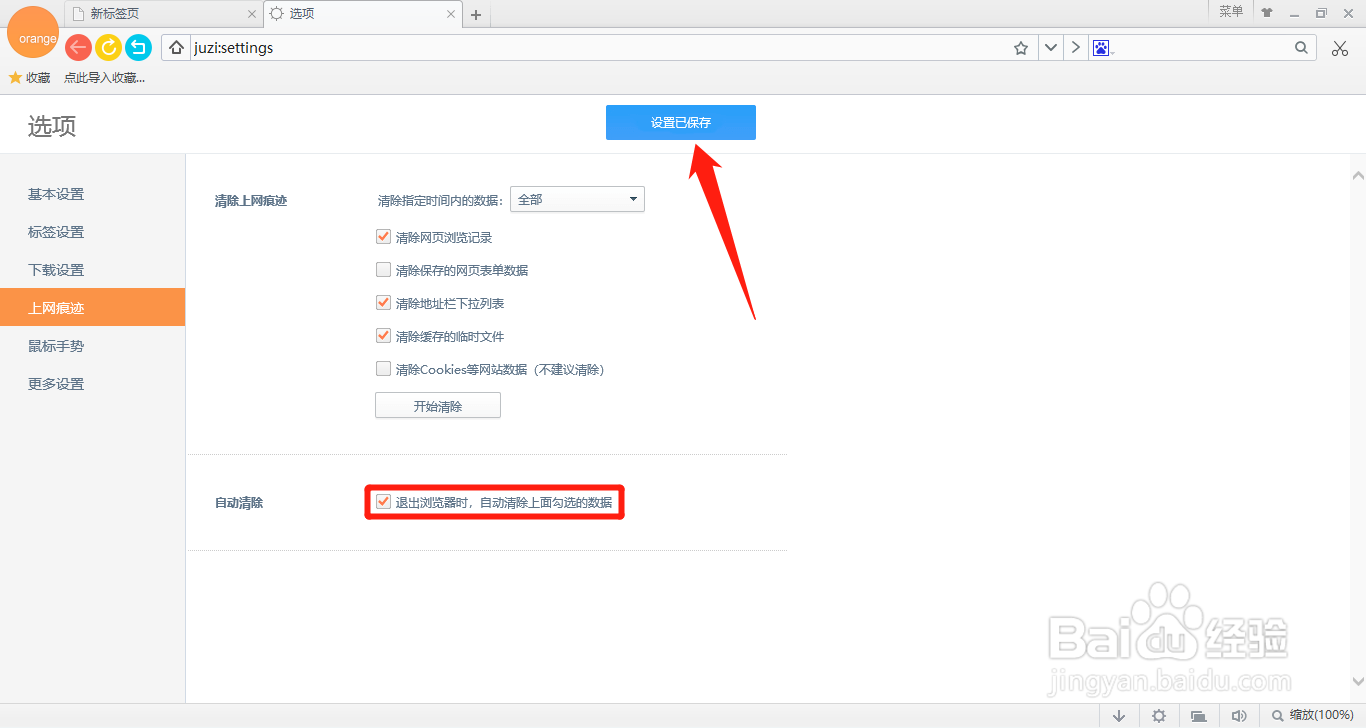Click the scrollbar up arrow
This screenshot has width=1366, height=728.
(1357, 176)
